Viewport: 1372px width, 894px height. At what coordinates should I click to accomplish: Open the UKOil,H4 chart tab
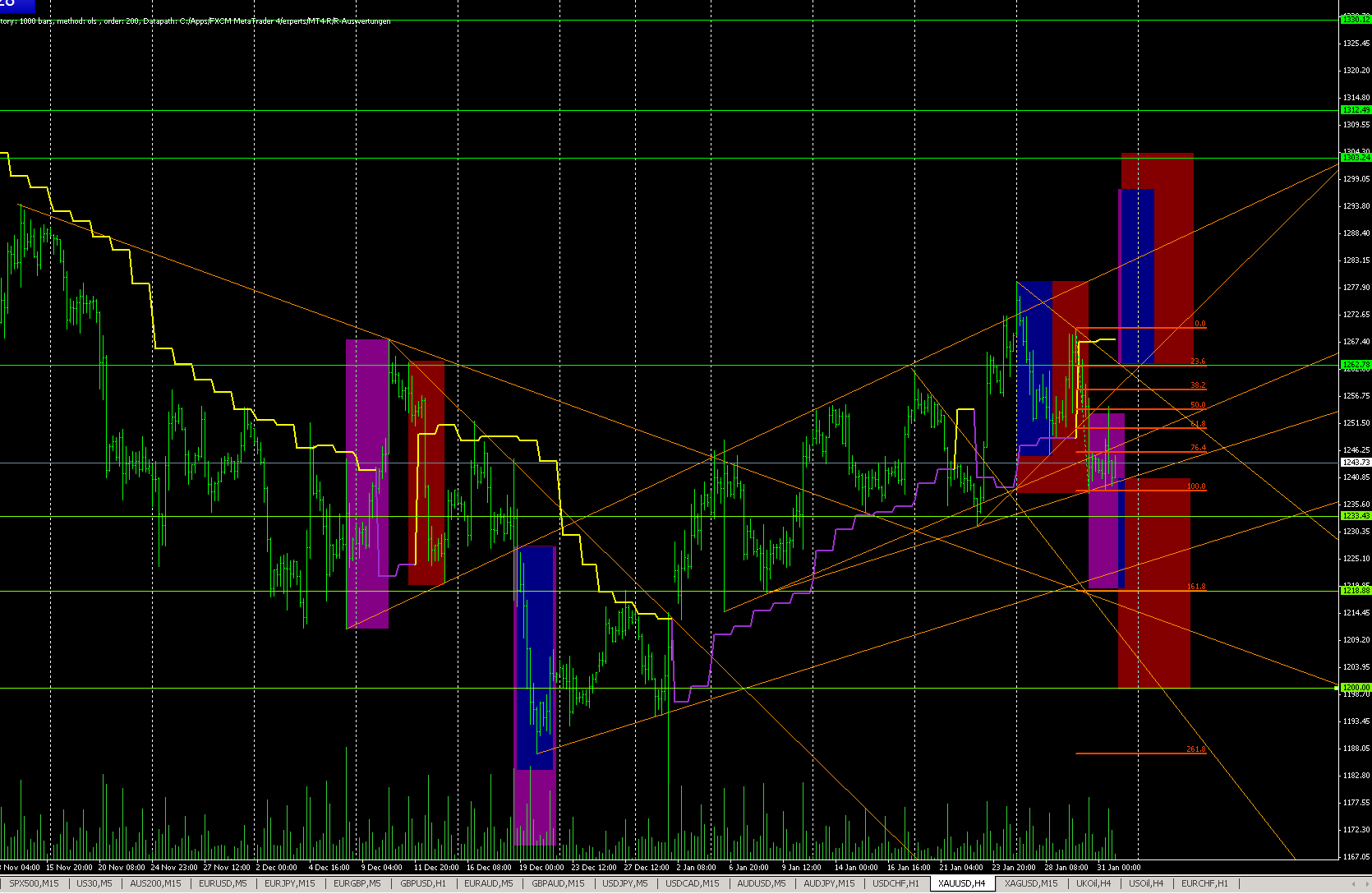[x=1094, y=883]
